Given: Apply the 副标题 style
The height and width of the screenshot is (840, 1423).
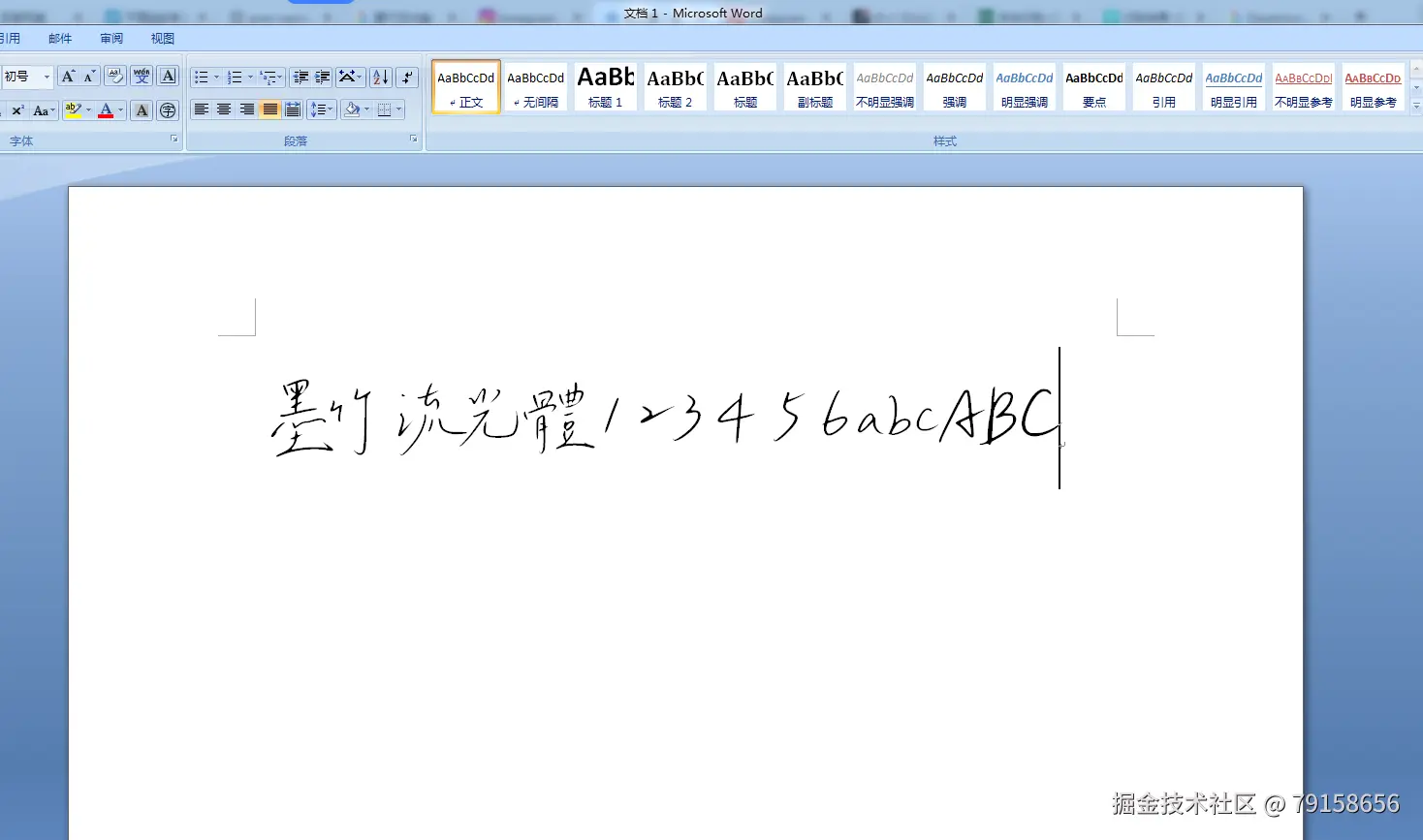Looking at the screenshot, I should [815, 87].
